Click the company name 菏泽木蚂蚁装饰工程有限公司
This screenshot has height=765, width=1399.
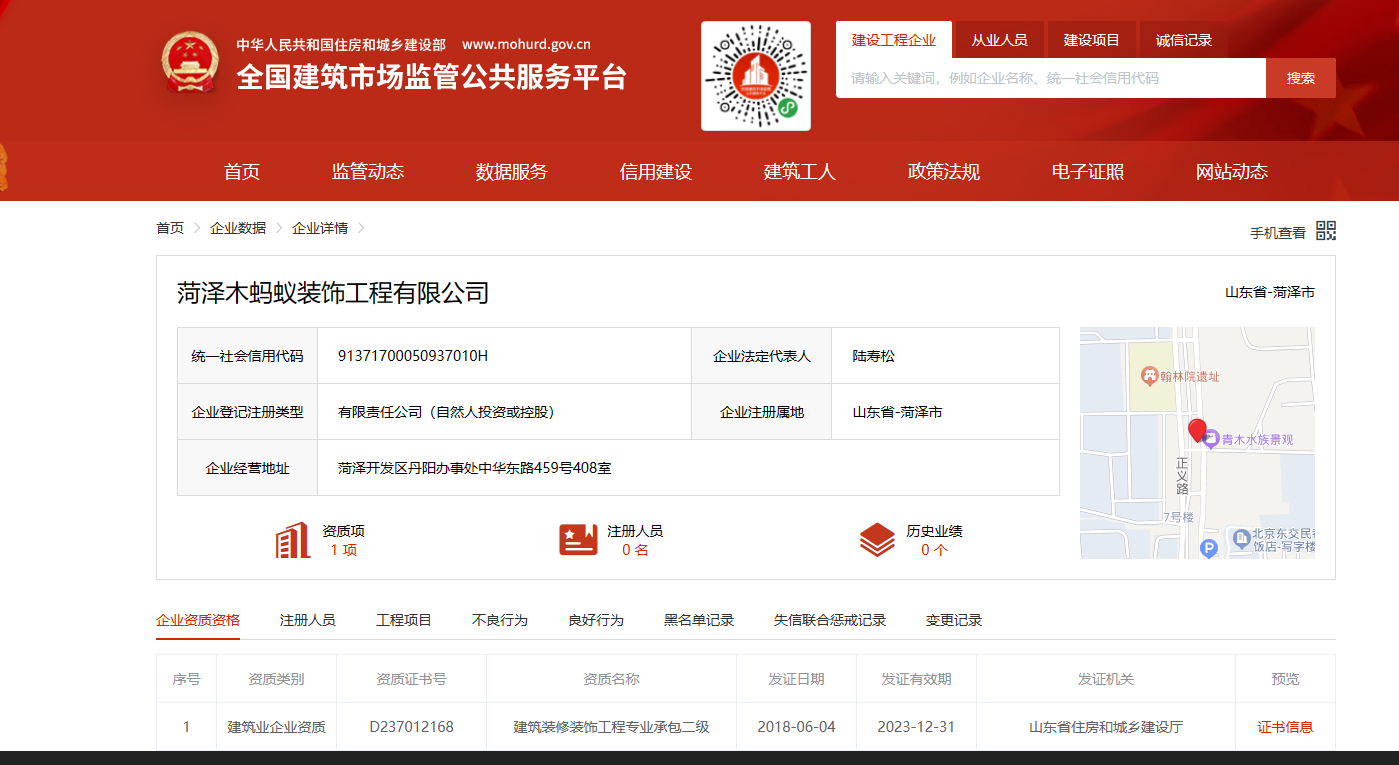pos(333,293)
